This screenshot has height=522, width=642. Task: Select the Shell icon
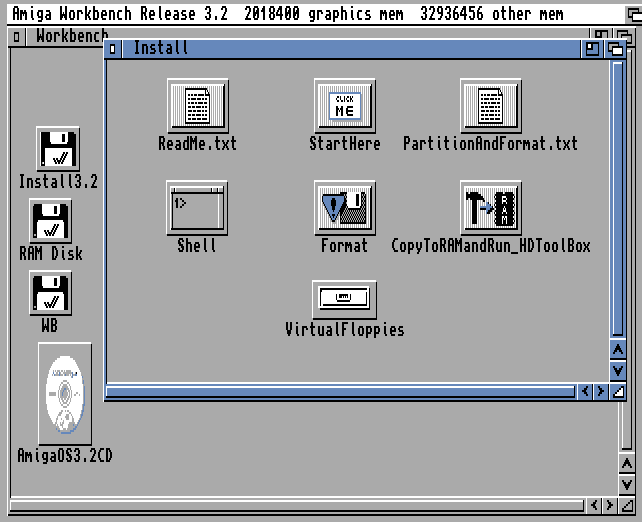click(x=197, y=207)
